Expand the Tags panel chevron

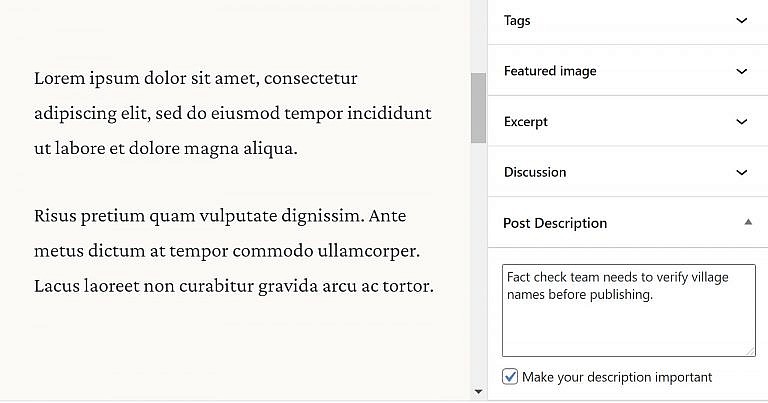click(x=741, y=20)
